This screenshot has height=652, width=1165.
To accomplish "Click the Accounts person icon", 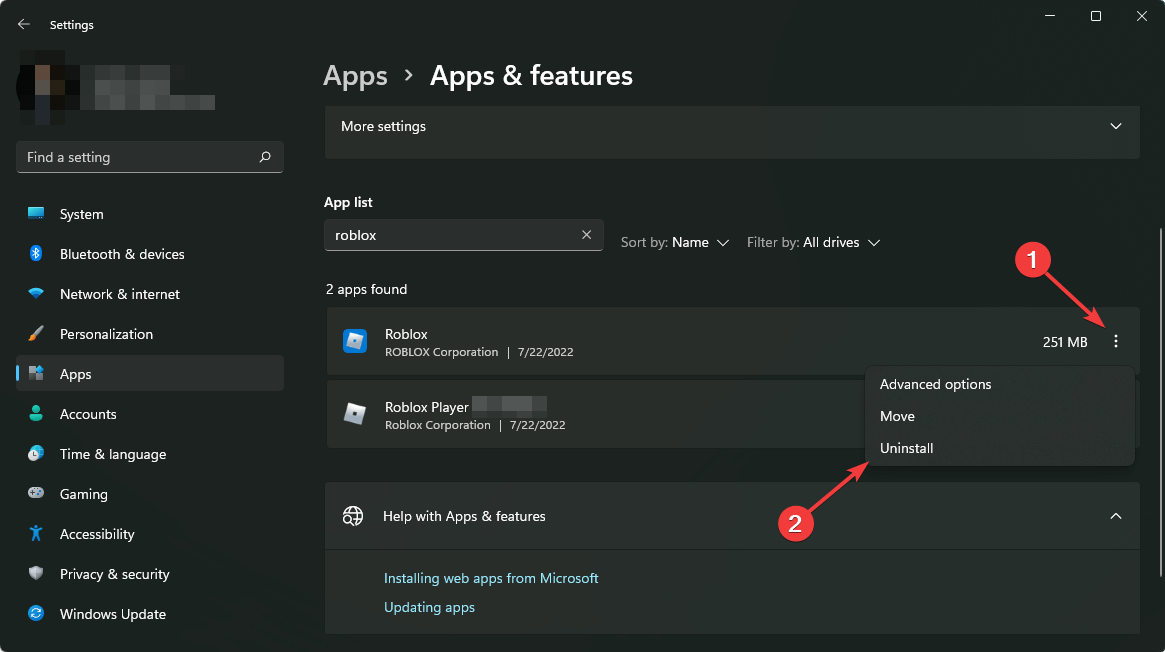I will 36,414.
